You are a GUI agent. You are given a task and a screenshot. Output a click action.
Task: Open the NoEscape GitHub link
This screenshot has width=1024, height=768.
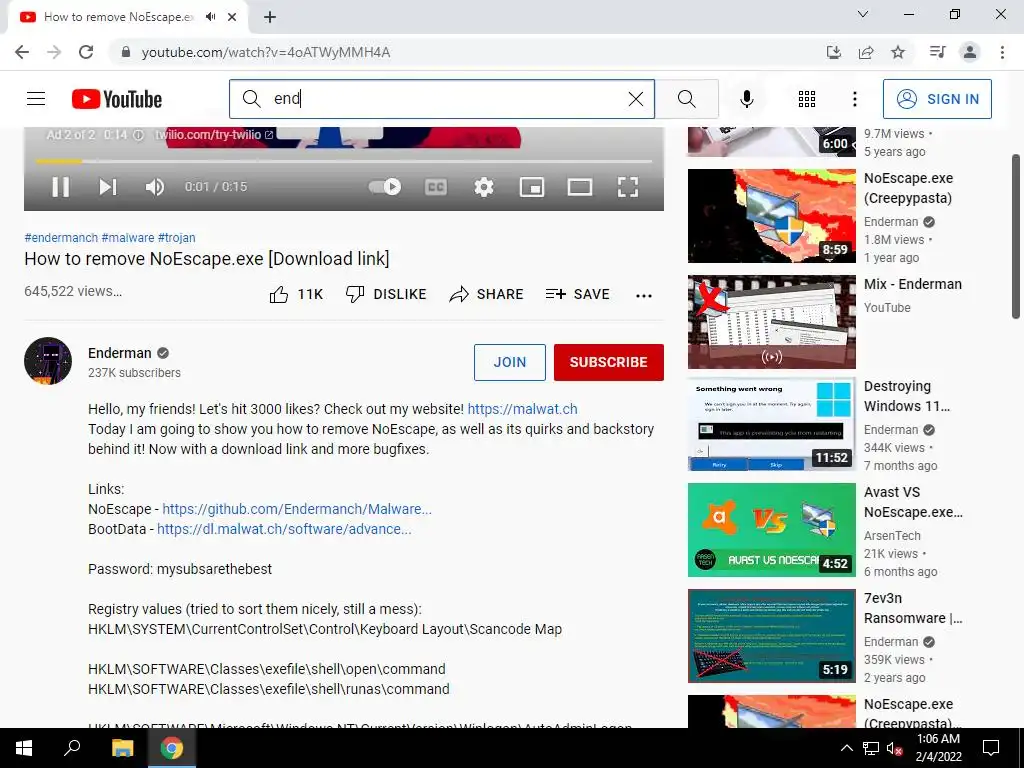click(297, 509)
